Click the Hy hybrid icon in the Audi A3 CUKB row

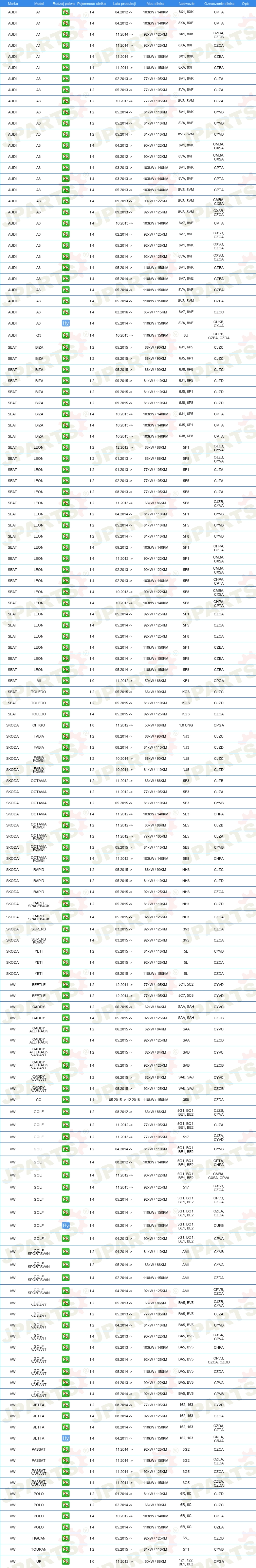(66, 323)
